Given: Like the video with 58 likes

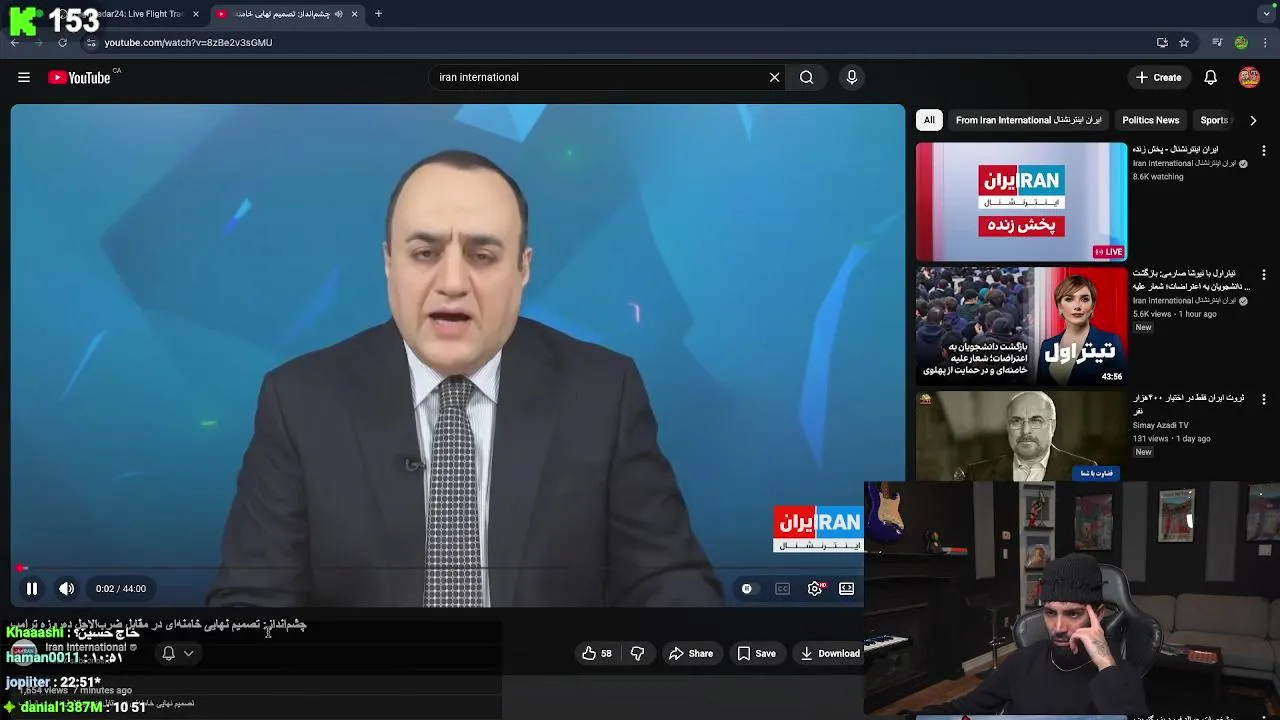Looking at the screenshot, I should pos(597,653).
